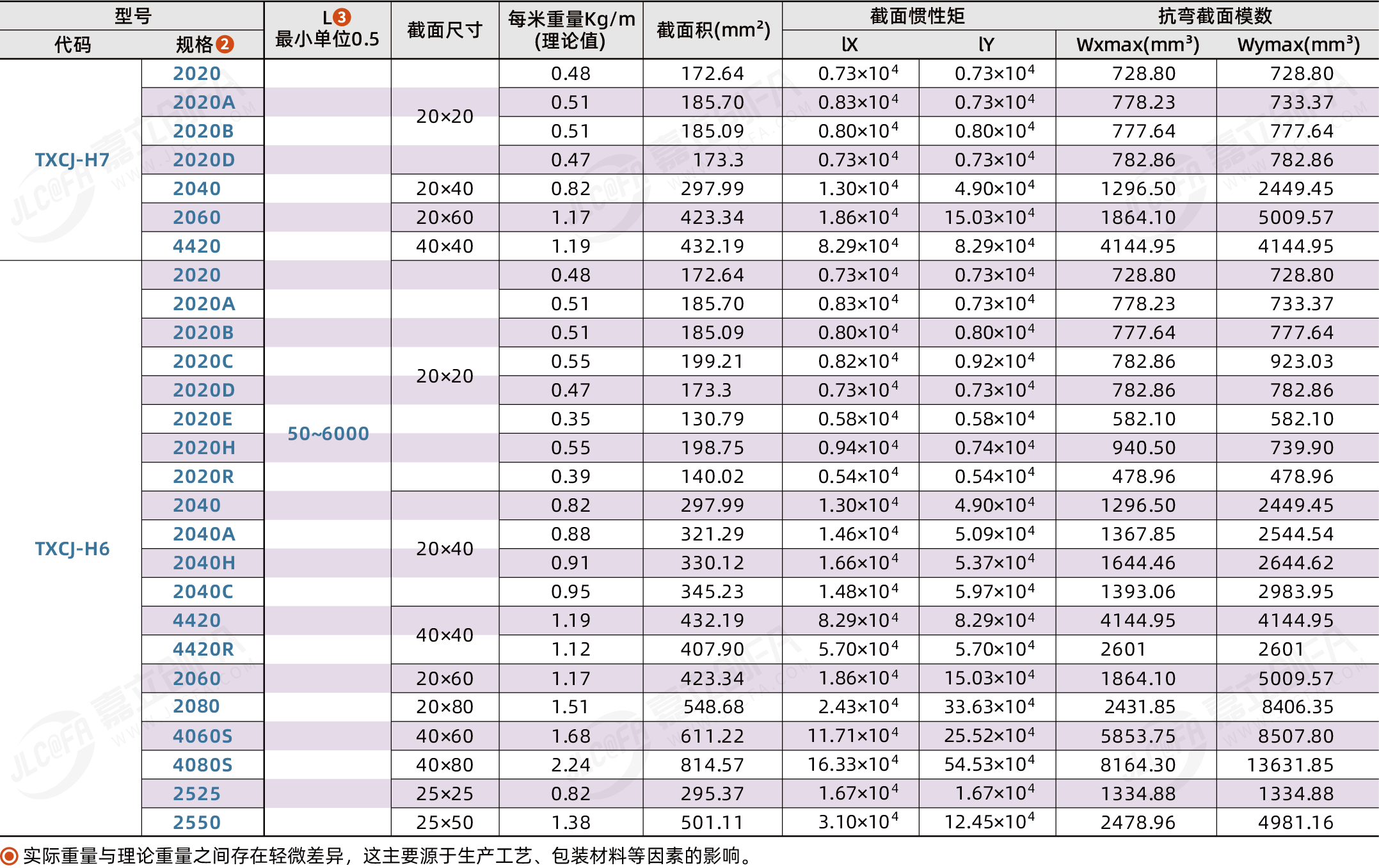Click spec 2525 label

click(196, 794)
